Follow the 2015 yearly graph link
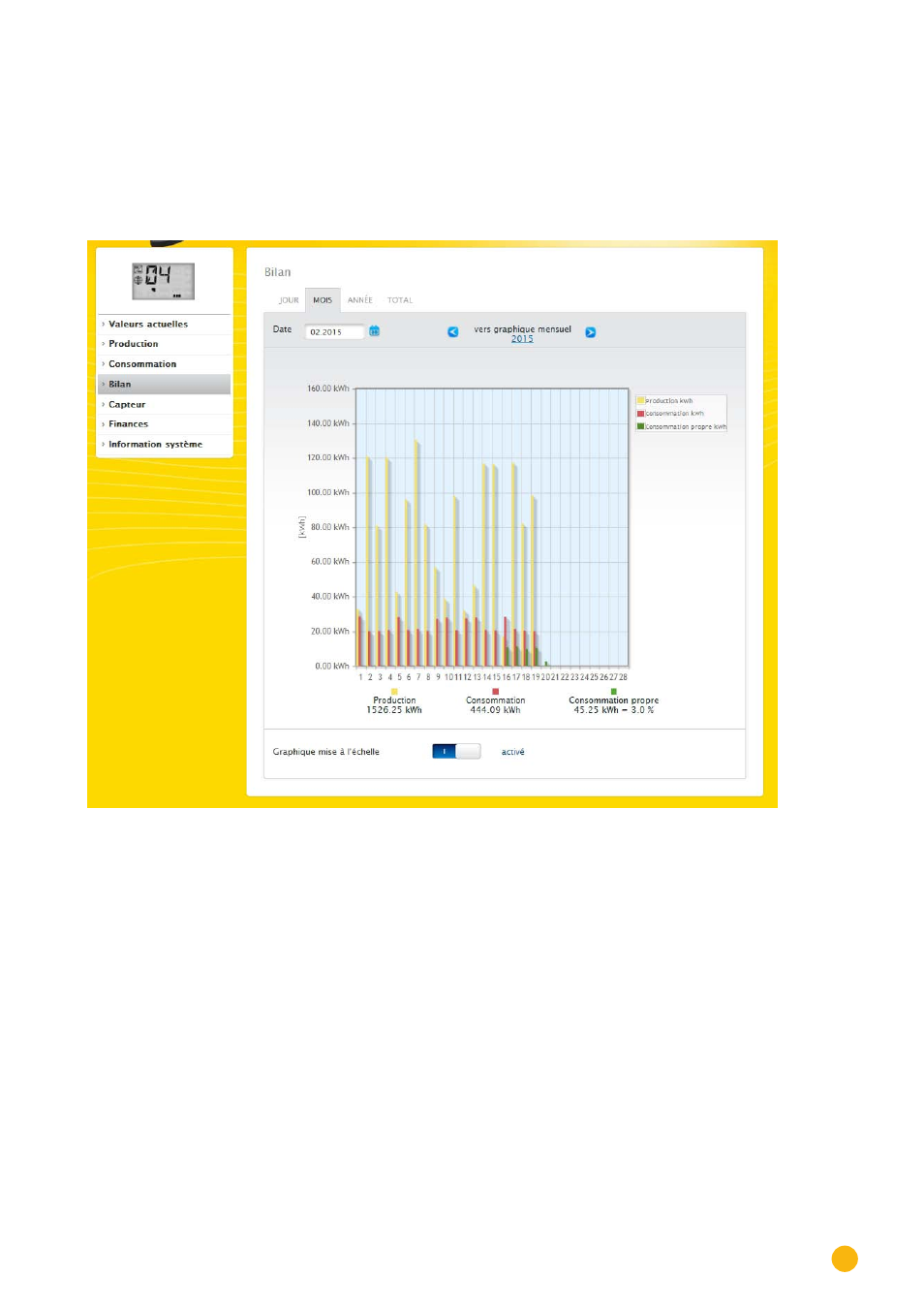This screenshot has height=1307, width=924. 522,339
